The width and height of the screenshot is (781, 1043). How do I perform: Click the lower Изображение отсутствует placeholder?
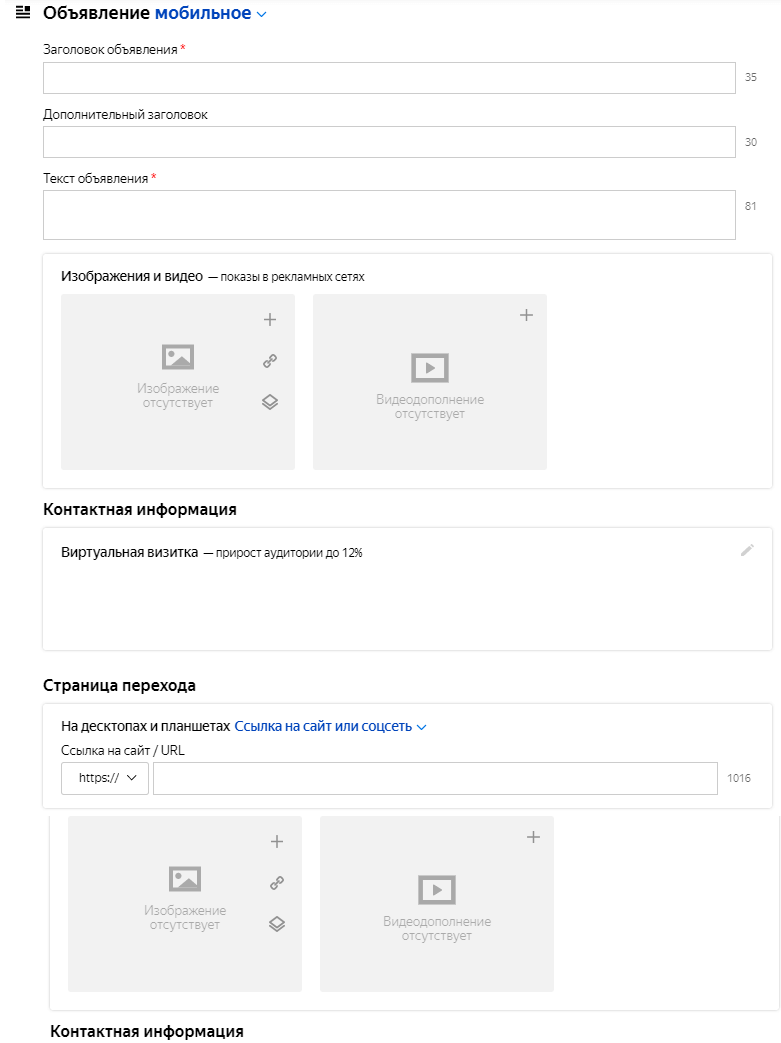(185, 899)
